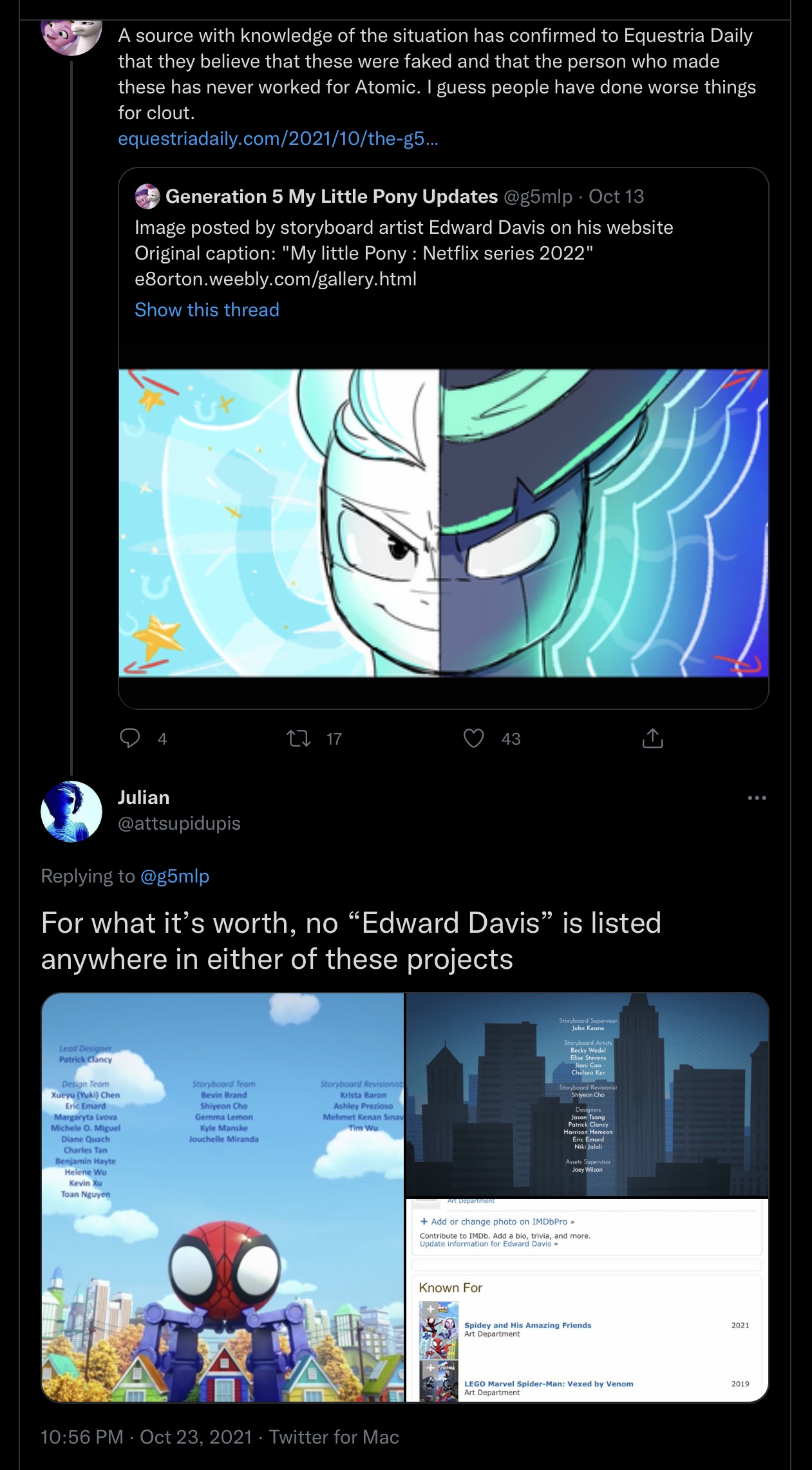Open Generation 5 My Little Pony Updates name
The image size is (812, 1470).
pyautogui.click(x=332, y=196)
